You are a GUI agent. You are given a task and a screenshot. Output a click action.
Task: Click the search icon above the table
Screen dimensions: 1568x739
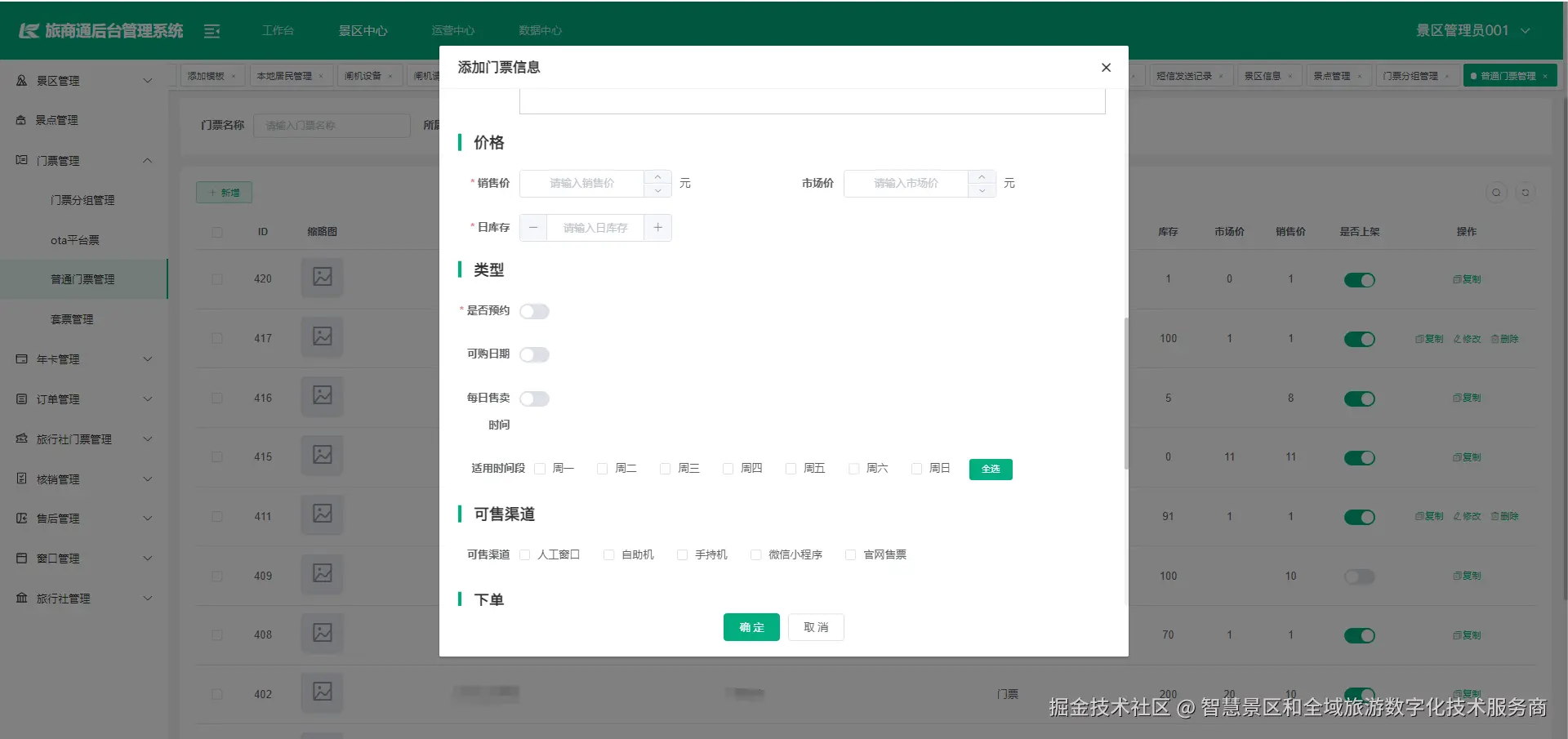pyautogui.click(x=1496, y=193)
